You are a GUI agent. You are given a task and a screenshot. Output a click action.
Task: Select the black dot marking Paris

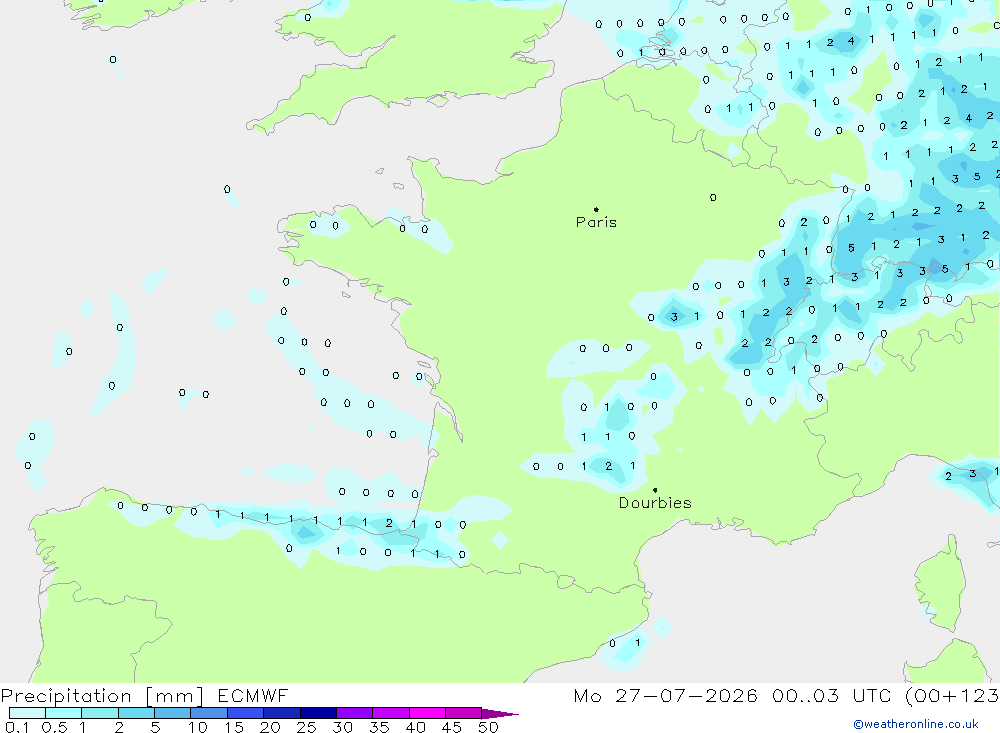[x=596, y=209]
